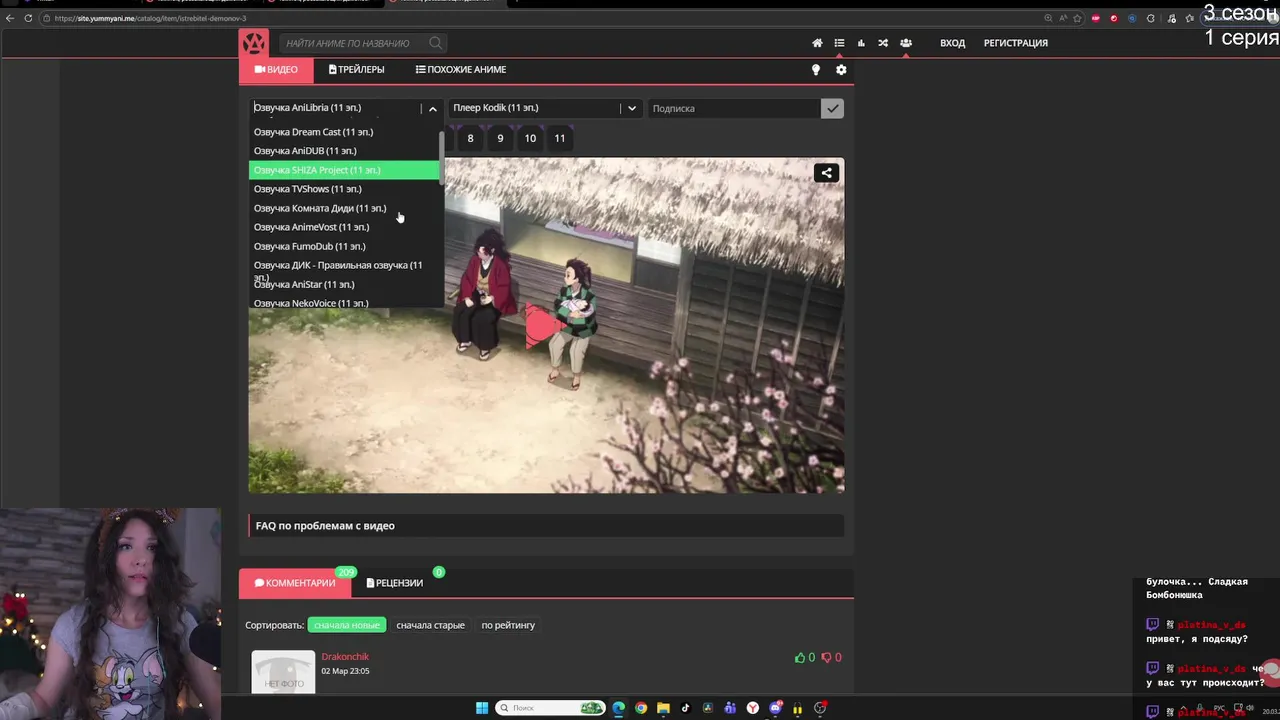The image size is (1280, 720).
Task: Select episode 11
Action: coord(560,138)
